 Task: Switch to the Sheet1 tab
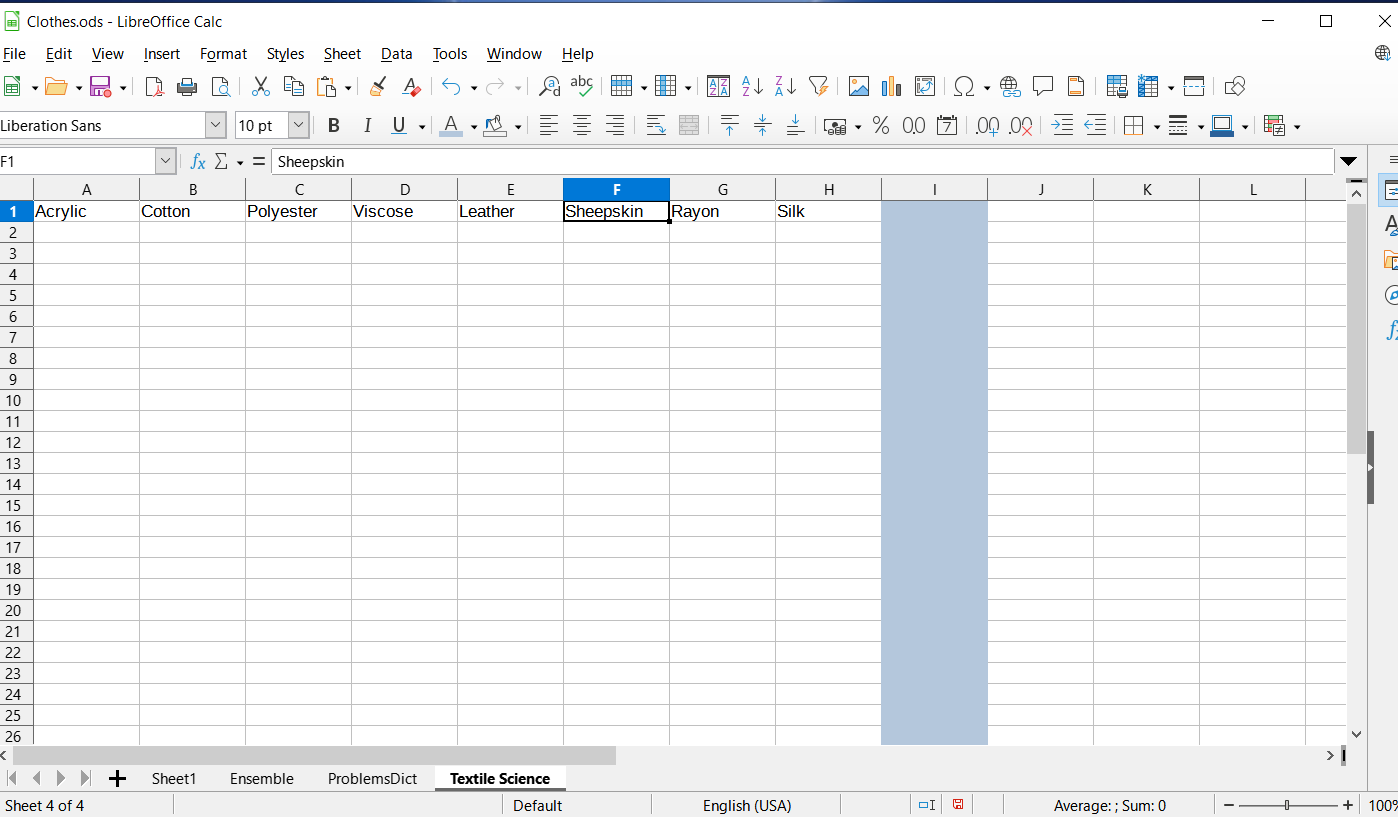click(174, 778)
